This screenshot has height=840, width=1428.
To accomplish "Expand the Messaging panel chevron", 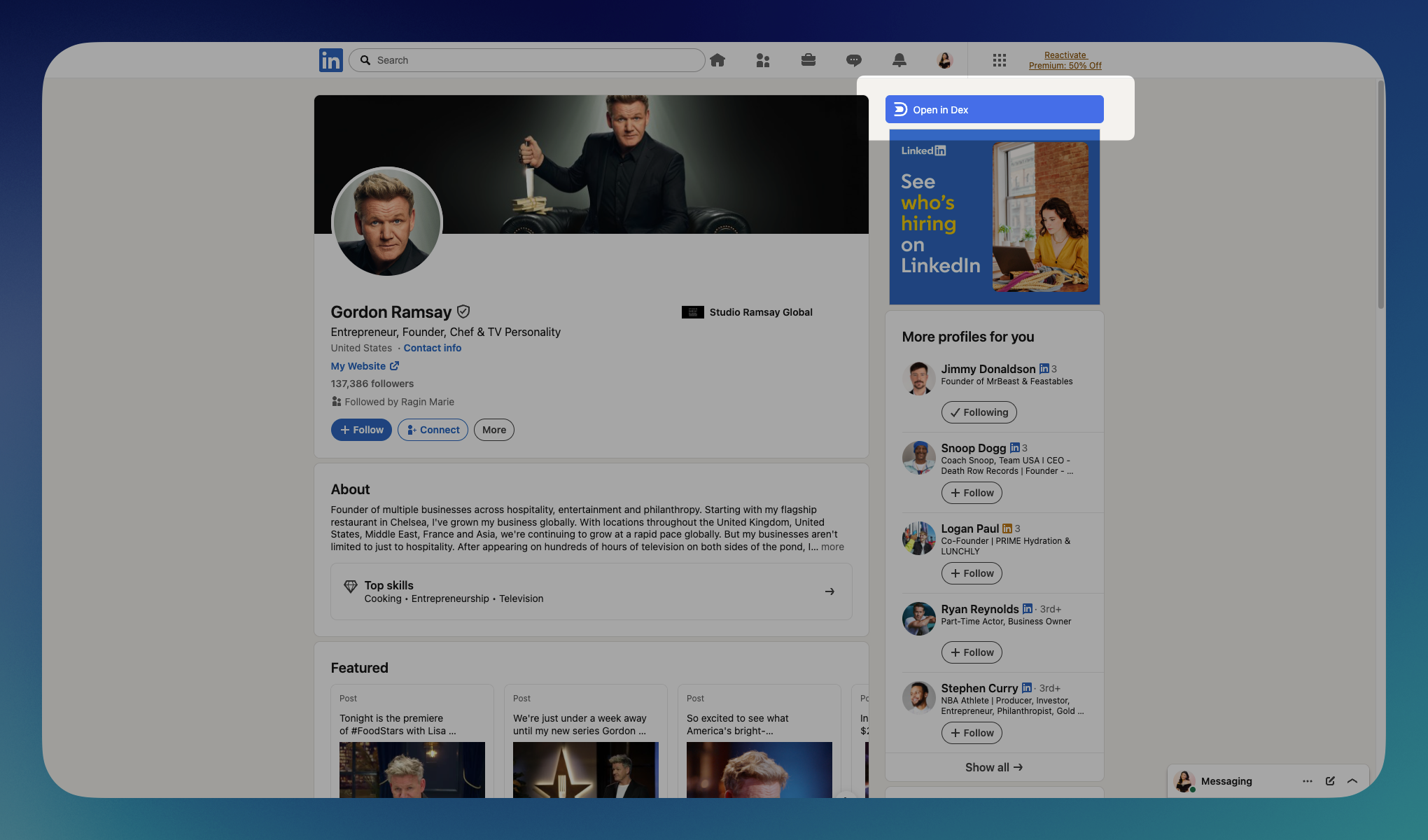I will pos(1352,781).
